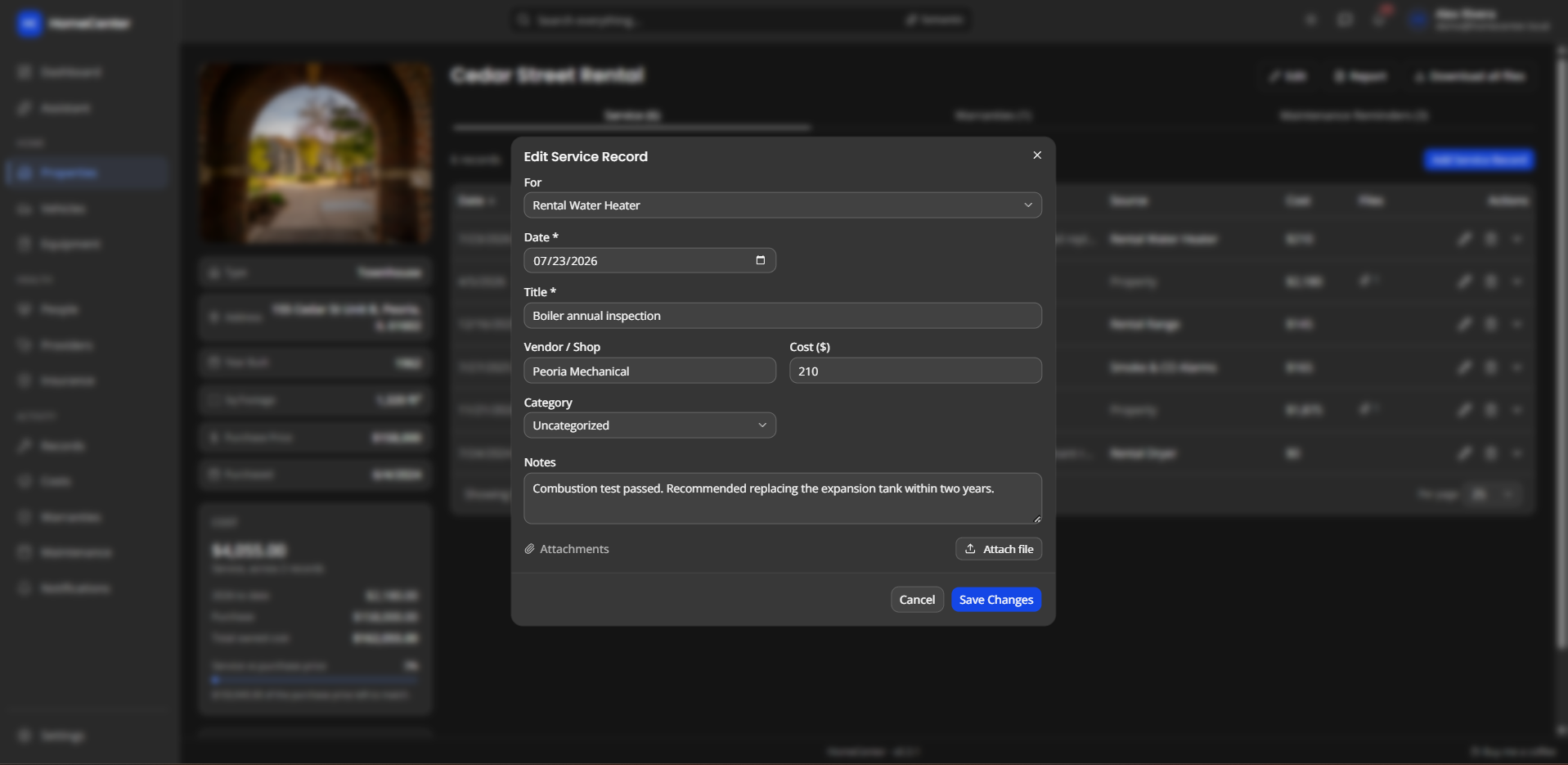Click the Date field showing 07/23/2026

(649, 260)
